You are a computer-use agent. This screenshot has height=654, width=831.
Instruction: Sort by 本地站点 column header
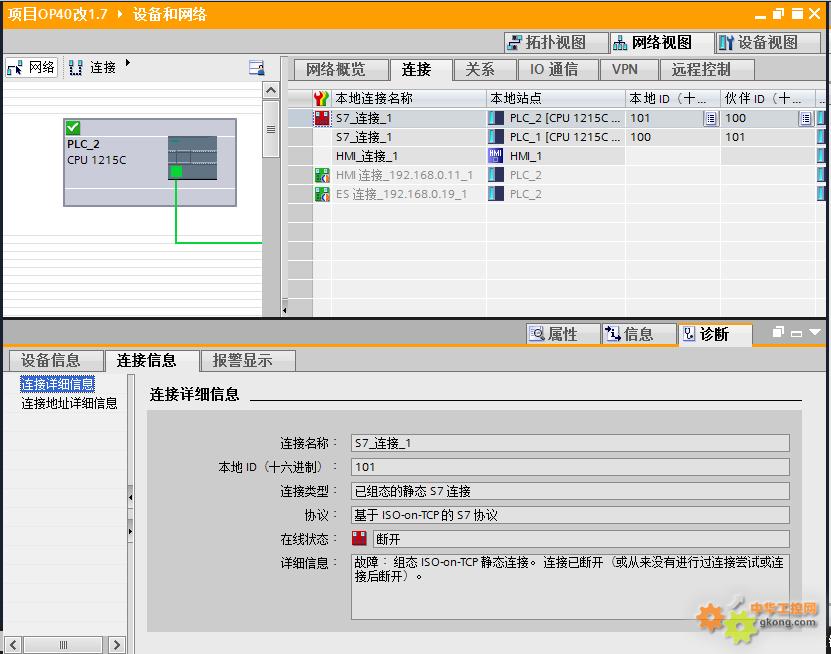point(556,98)
